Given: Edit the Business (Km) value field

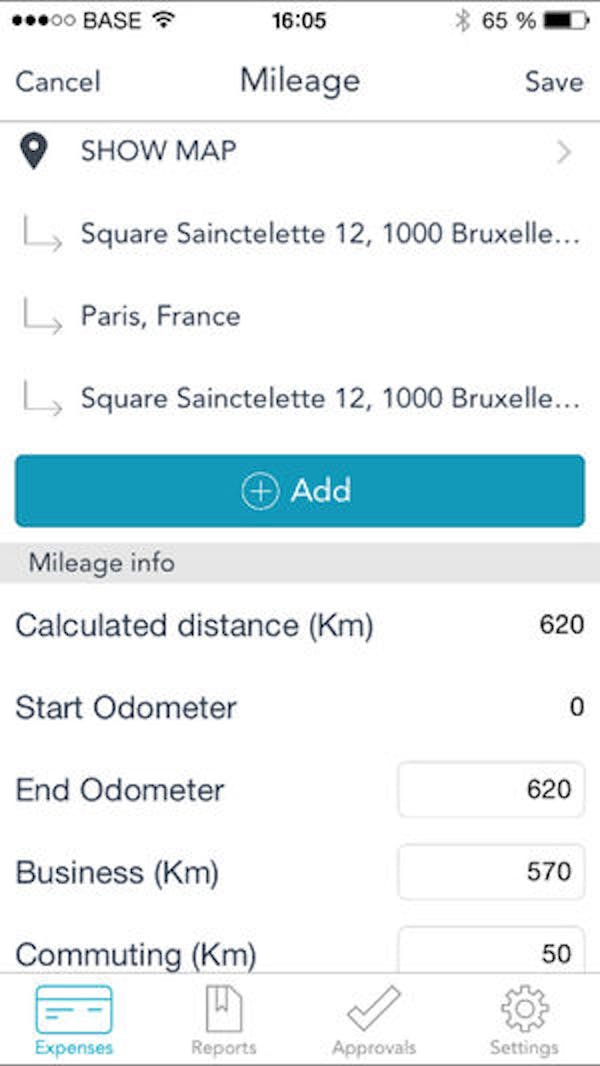Looking at the screenshot, I should click(x=490, y=871).
